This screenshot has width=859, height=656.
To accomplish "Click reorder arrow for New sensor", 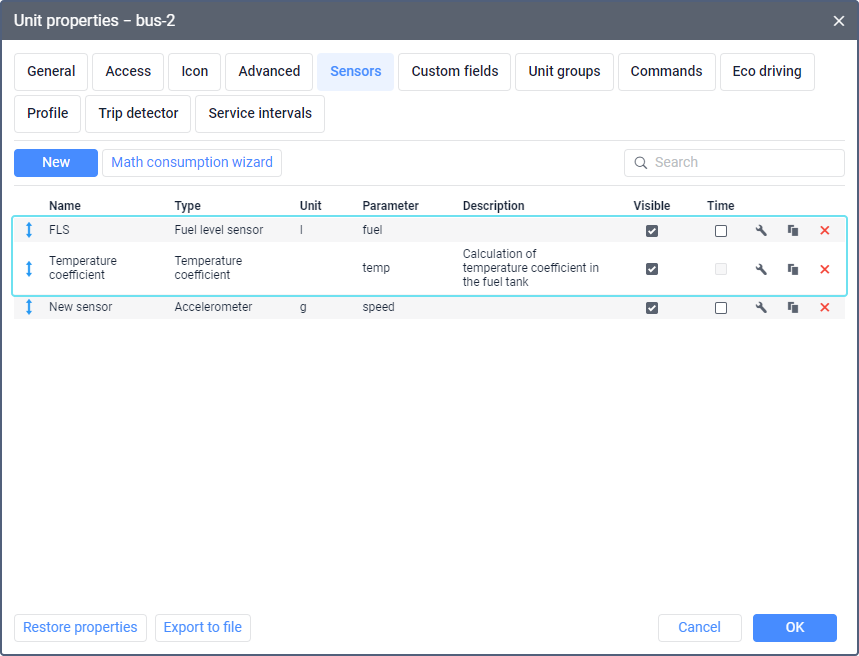I will pyautogui.click(x=29, y=307).
